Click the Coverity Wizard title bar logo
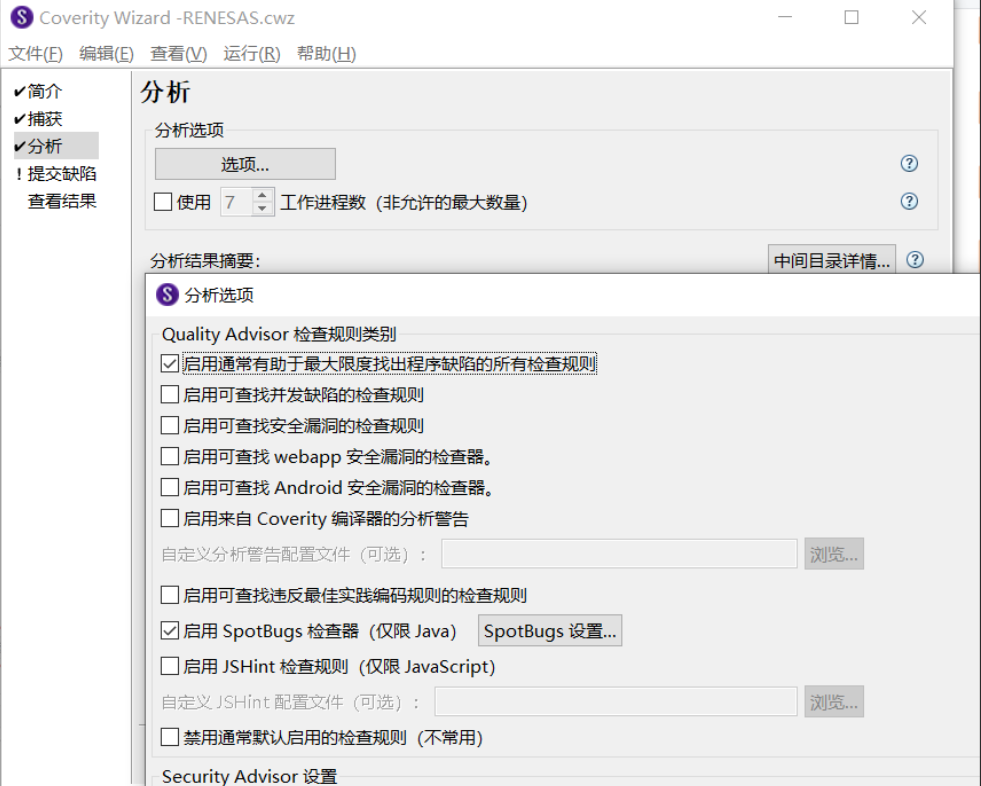Screen dimensions: 981x786 [22, 17]
